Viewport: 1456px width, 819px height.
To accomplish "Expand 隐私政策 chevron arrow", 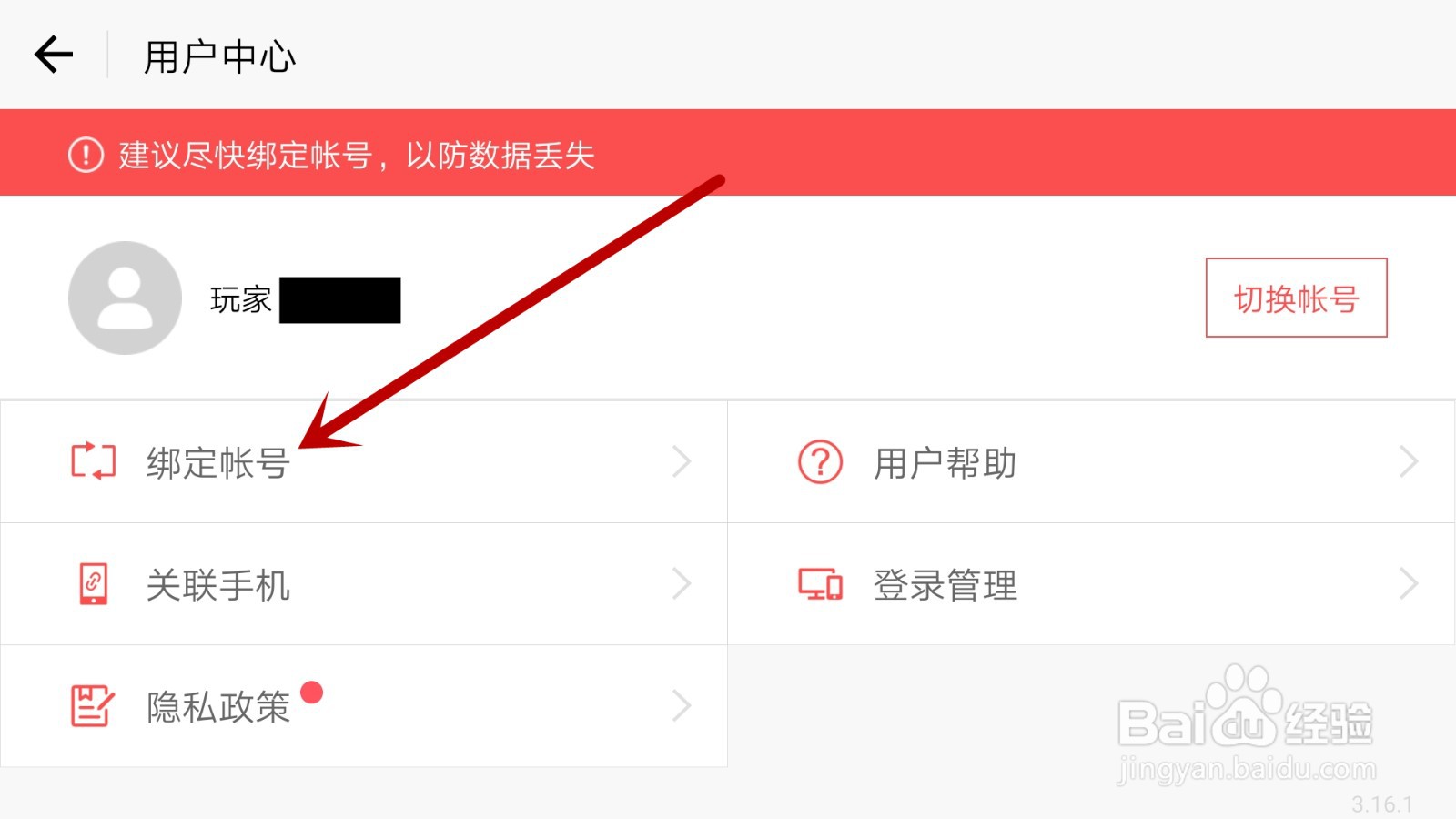I will 682,705.
